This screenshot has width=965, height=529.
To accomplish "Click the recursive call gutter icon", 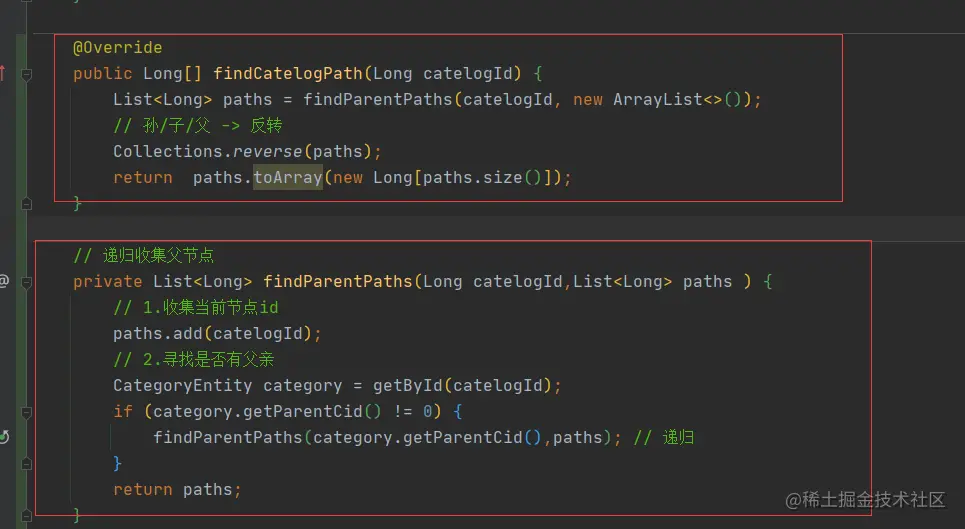I will tap(4, 437).
